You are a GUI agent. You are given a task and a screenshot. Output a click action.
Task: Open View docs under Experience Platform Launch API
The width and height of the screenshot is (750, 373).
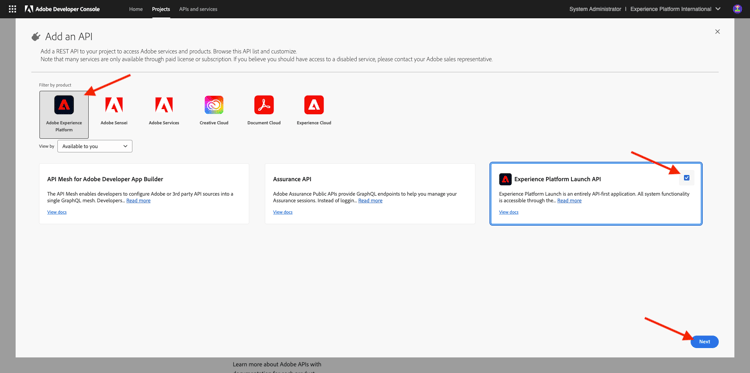coord(509,212)
